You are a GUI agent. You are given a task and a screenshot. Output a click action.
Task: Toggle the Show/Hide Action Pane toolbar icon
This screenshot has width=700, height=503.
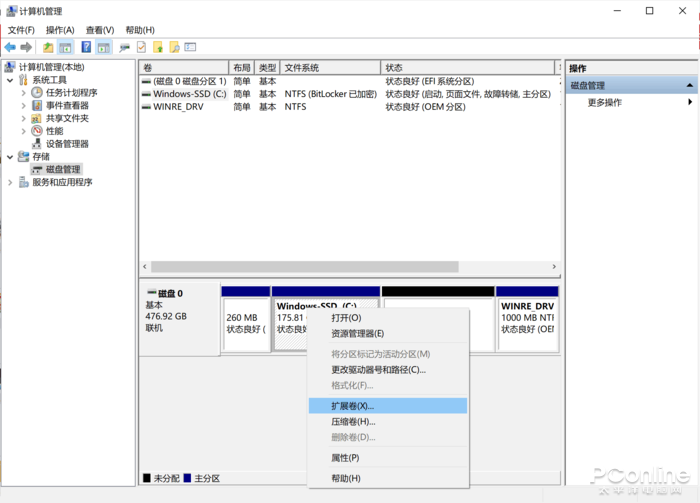pyautogui.click(x=104, y=47)
